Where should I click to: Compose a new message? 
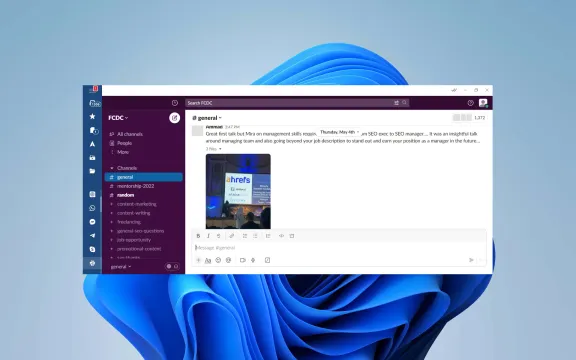tap(174, 118)
